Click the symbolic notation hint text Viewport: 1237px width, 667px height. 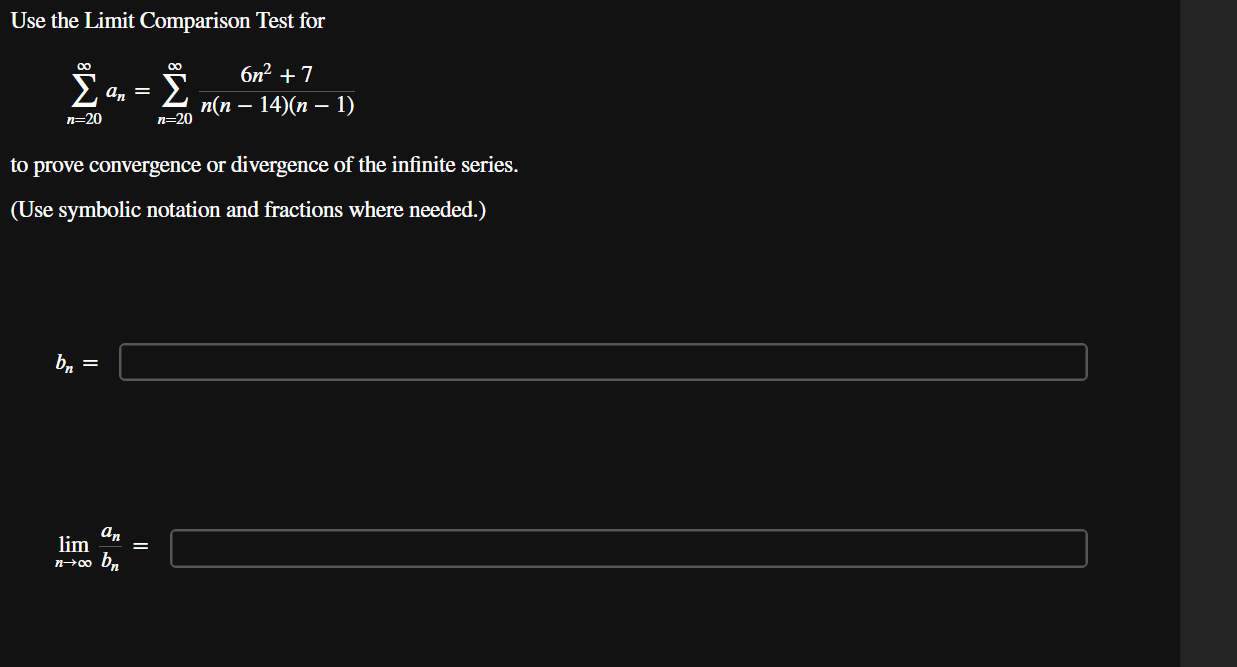246,209
